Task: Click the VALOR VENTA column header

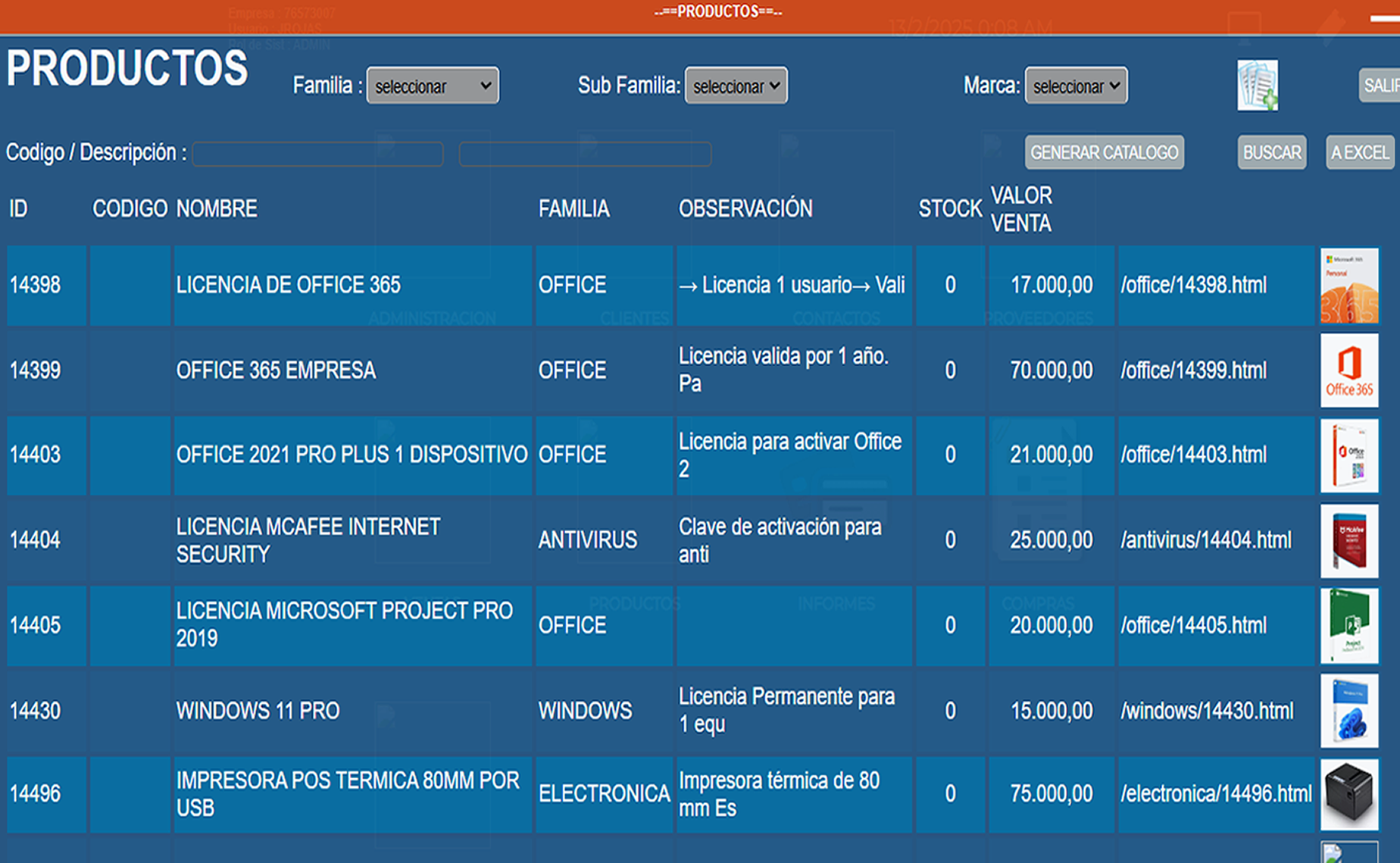Action: (1021, 209)
